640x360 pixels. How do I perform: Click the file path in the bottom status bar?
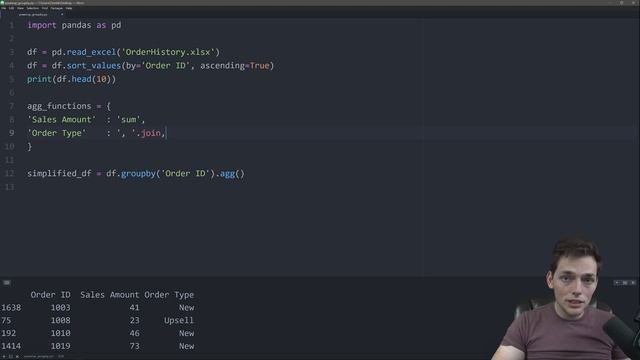coord(38,356)
